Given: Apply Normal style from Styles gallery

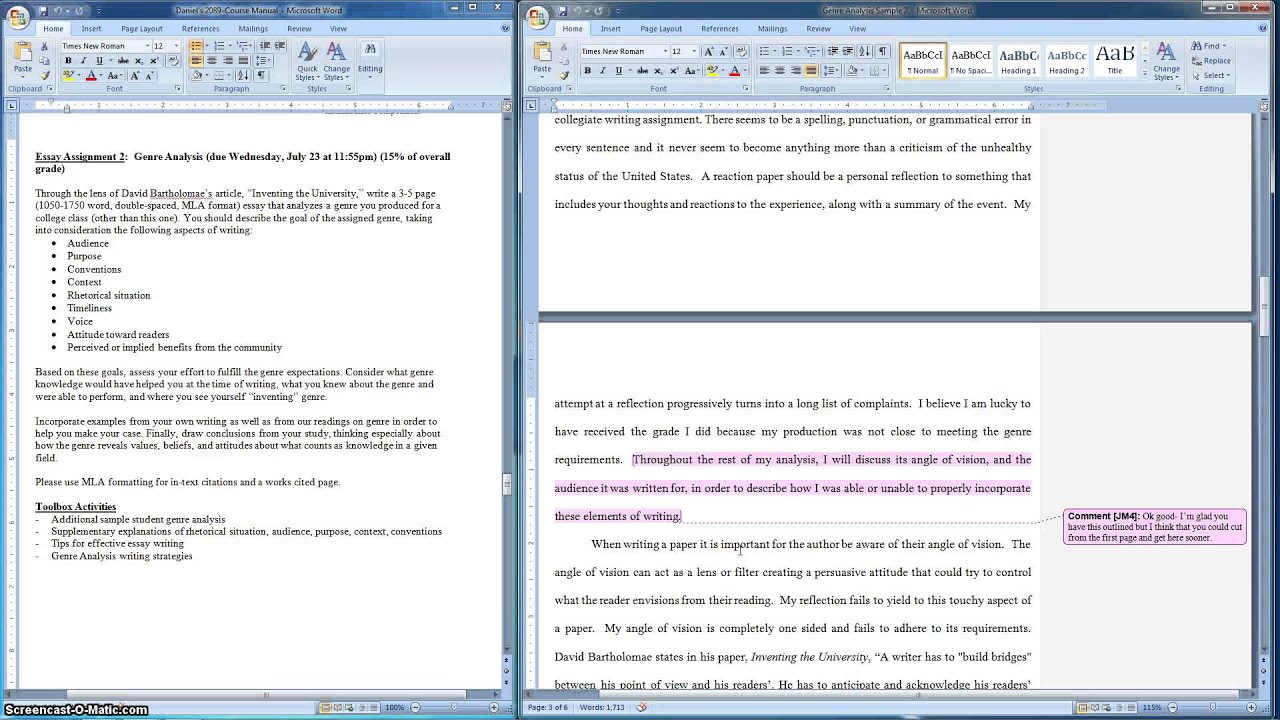Looking at the screenshot, I should point(922,61).
